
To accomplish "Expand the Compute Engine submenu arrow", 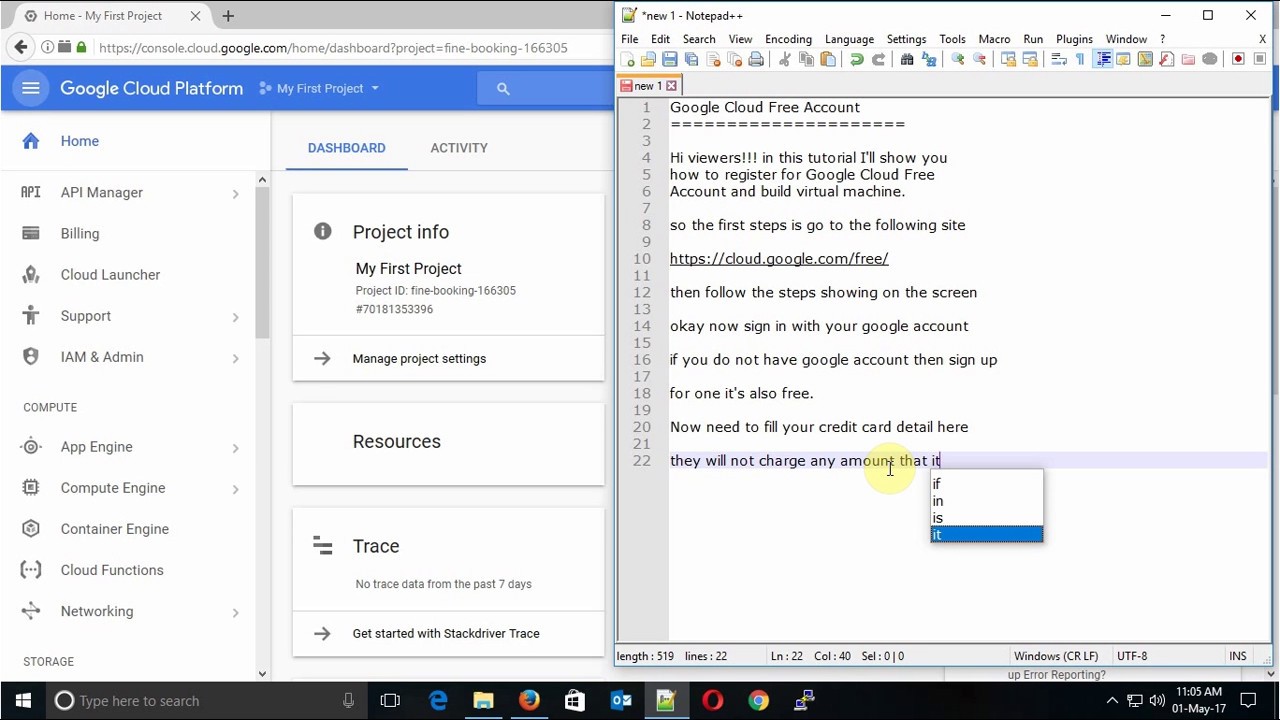I will [236, 489].
